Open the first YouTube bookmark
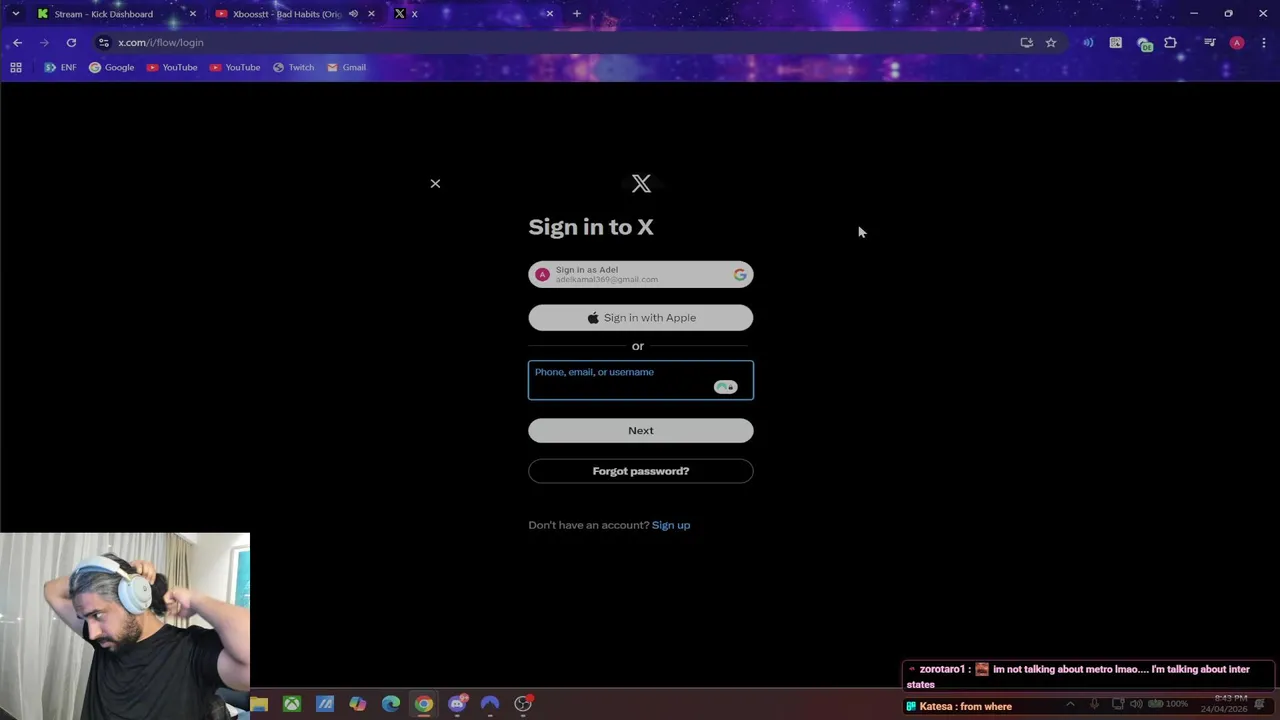 coord(172,68)
